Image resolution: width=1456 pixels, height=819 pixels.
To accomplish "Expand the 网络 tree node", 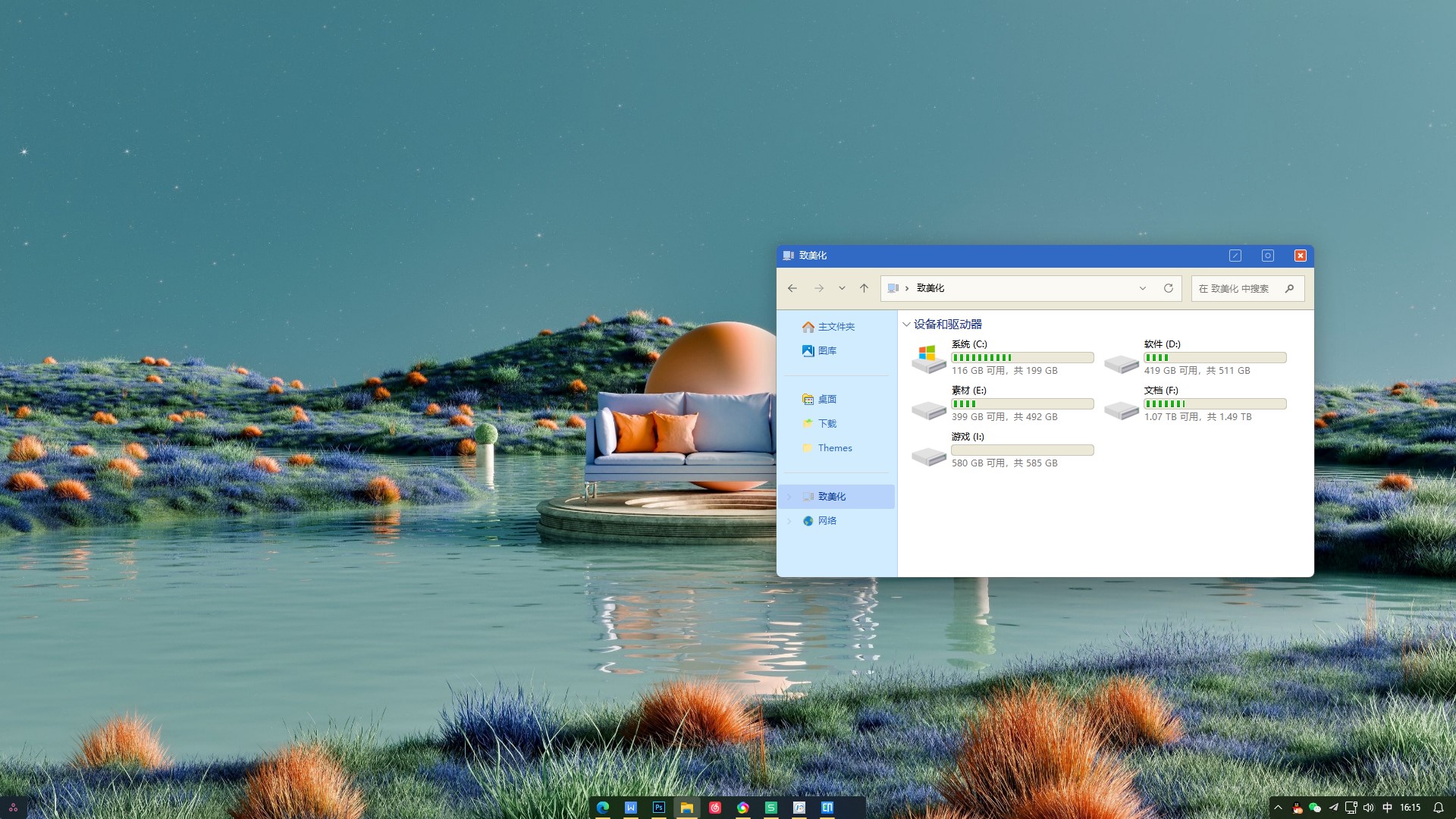I will tap(789, 521).
